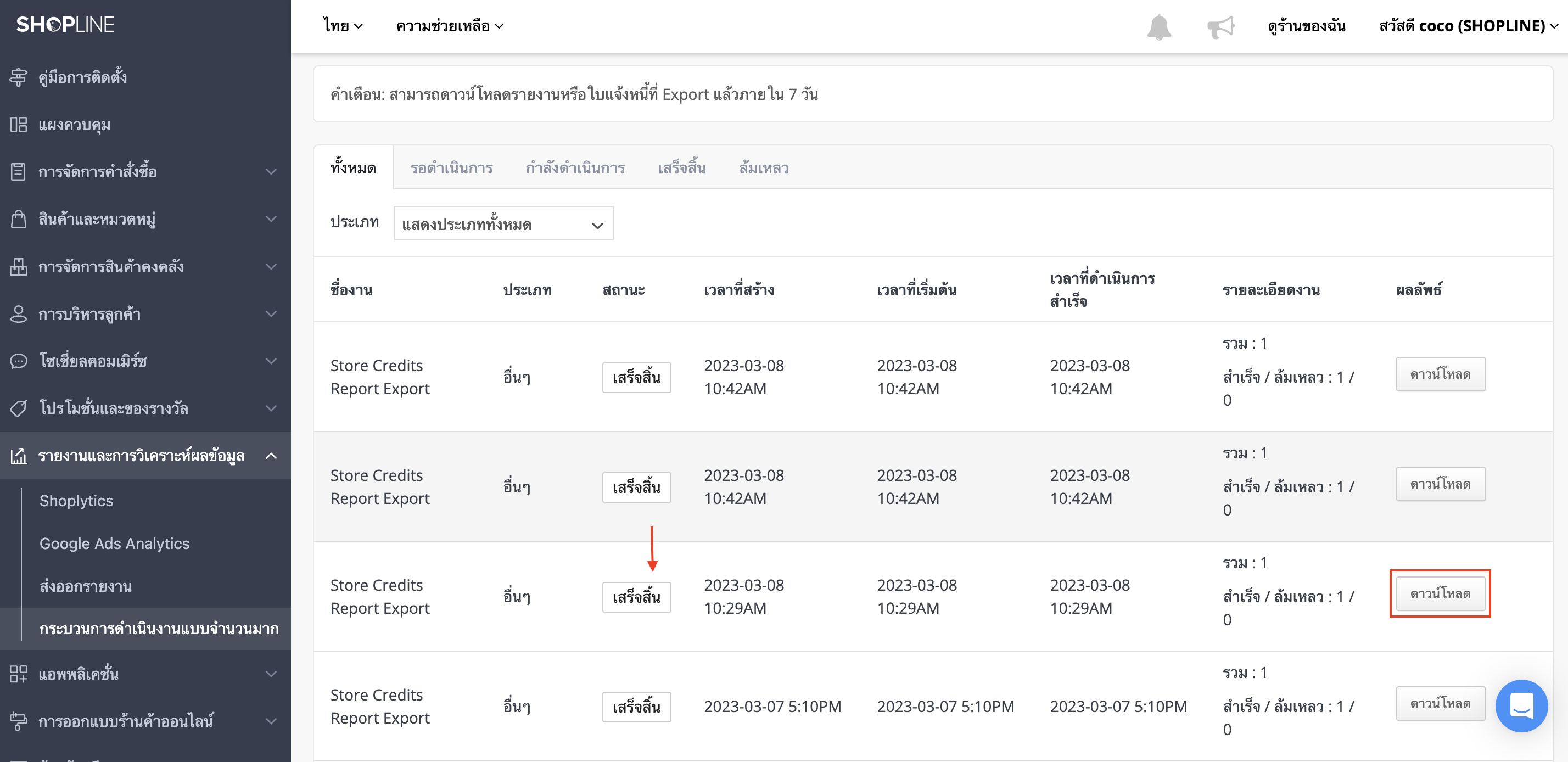The width and height of the screenshot is (1568, 762).
Task: Open the แสดงประเภททั้งหมด type dropdown
Action: [x=503, y=224]
